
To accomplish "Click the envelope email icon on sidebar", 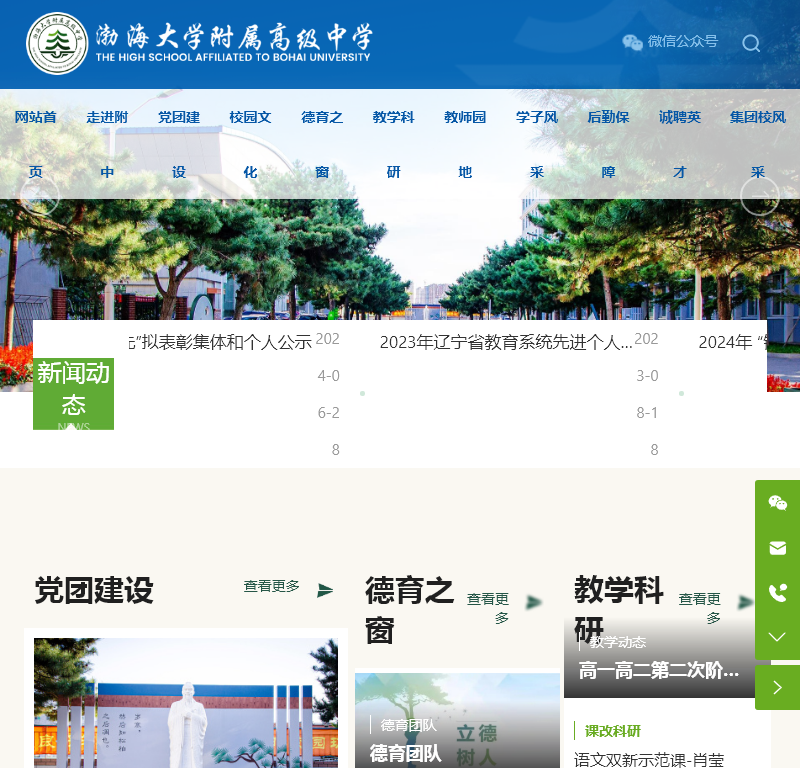I will tap(777, 548).
